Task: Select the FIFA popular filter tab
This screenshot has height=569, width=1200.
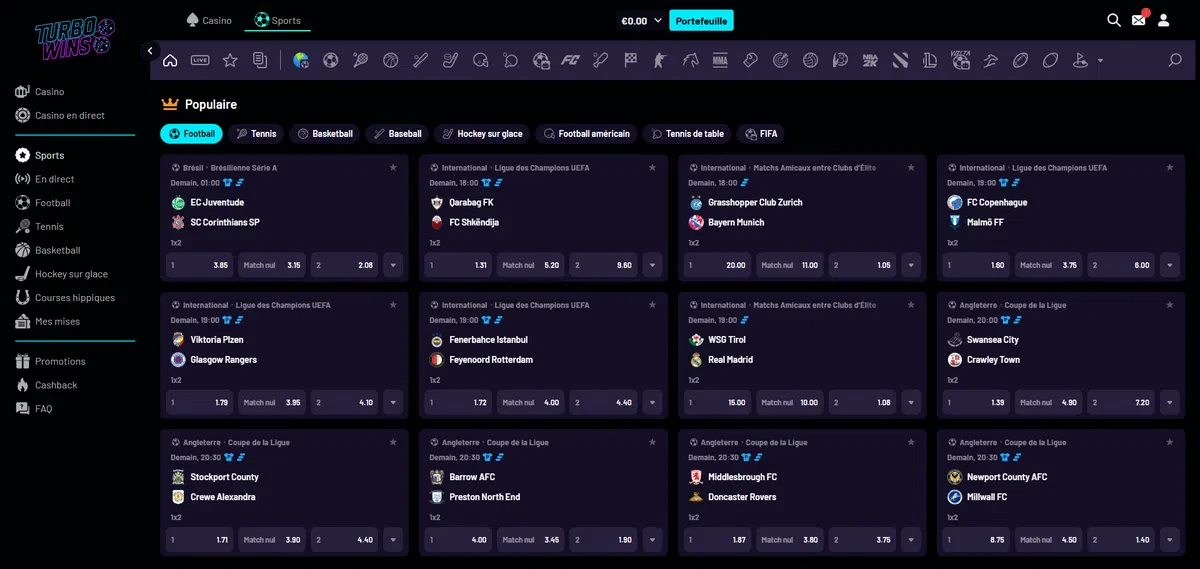Action: click(760, 133)
